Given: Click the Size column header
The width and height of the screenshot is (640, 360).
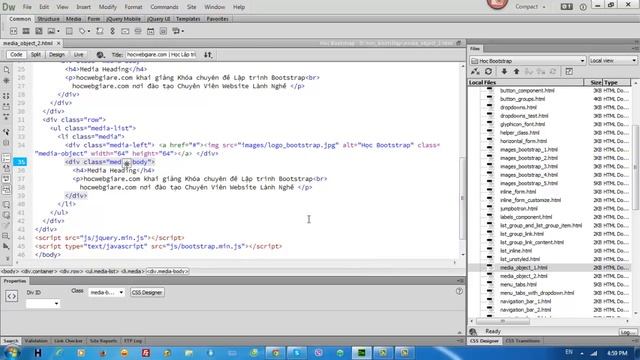Looking at the screenshot, I should [593, 82].
